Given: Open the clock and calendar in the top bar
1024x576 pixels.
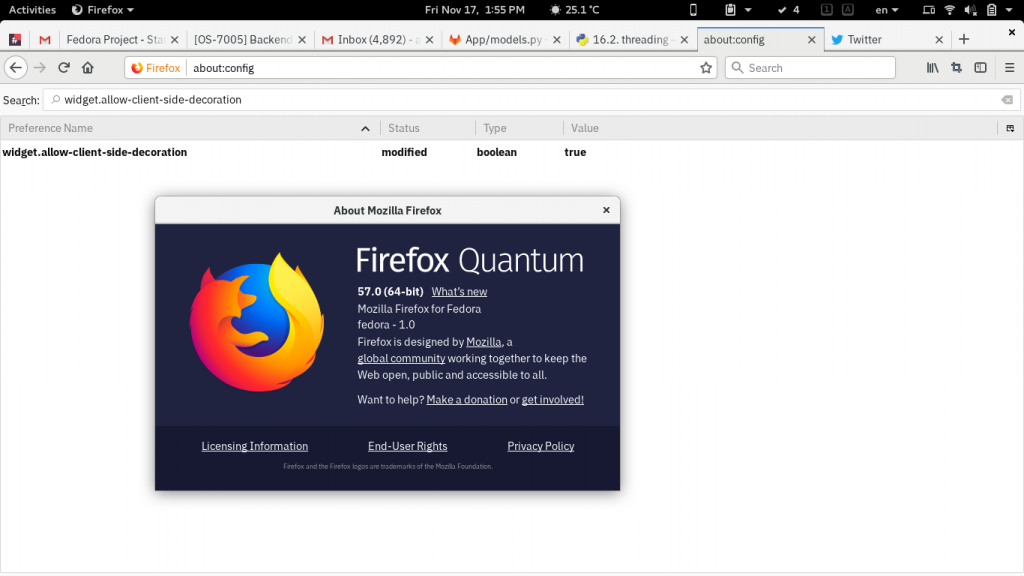Looking at the screenshot, I should click(x=475, y=10).
